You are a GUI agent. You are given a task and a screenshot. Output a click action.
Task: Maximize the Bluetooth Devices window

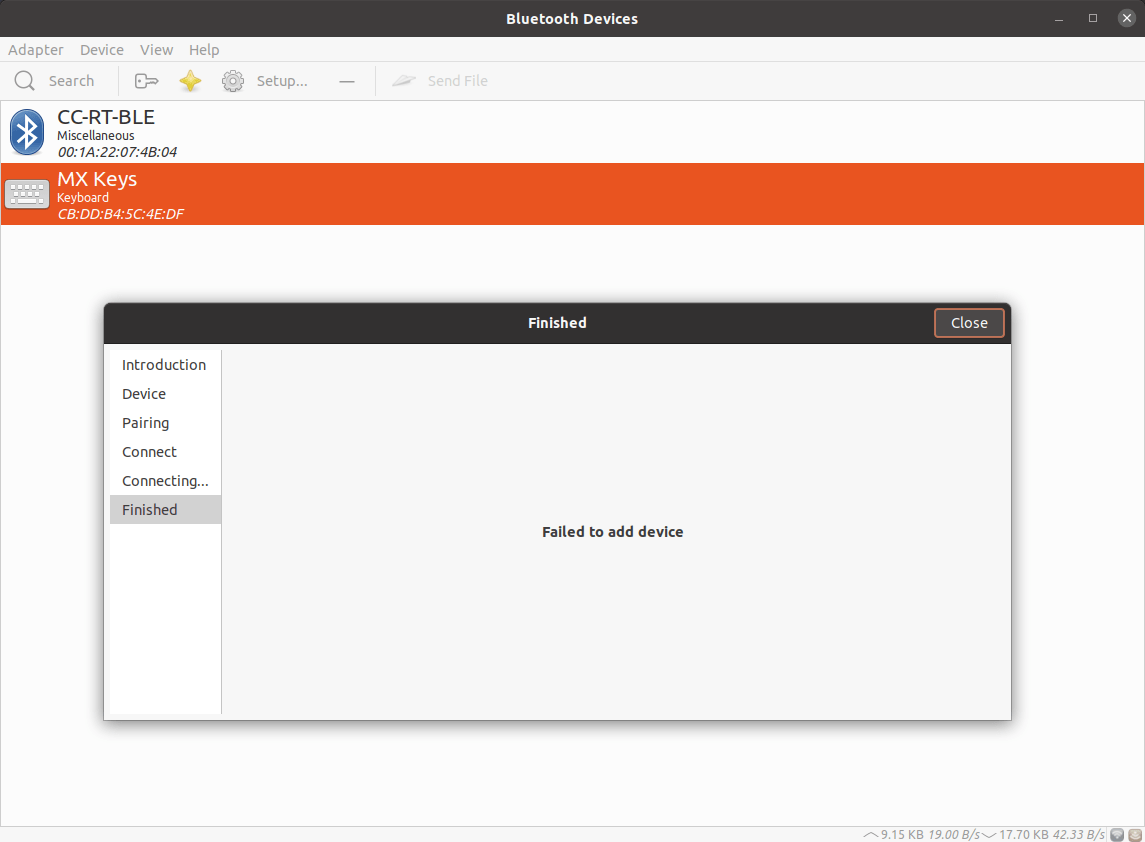[x=1093, y=18]
